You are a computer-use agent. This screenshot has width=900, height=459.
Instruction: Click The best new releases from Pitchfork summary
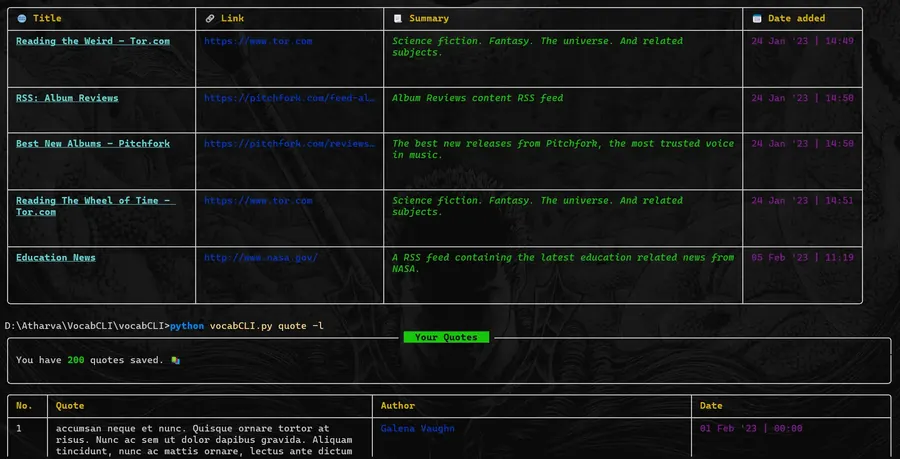coord(563,149)
